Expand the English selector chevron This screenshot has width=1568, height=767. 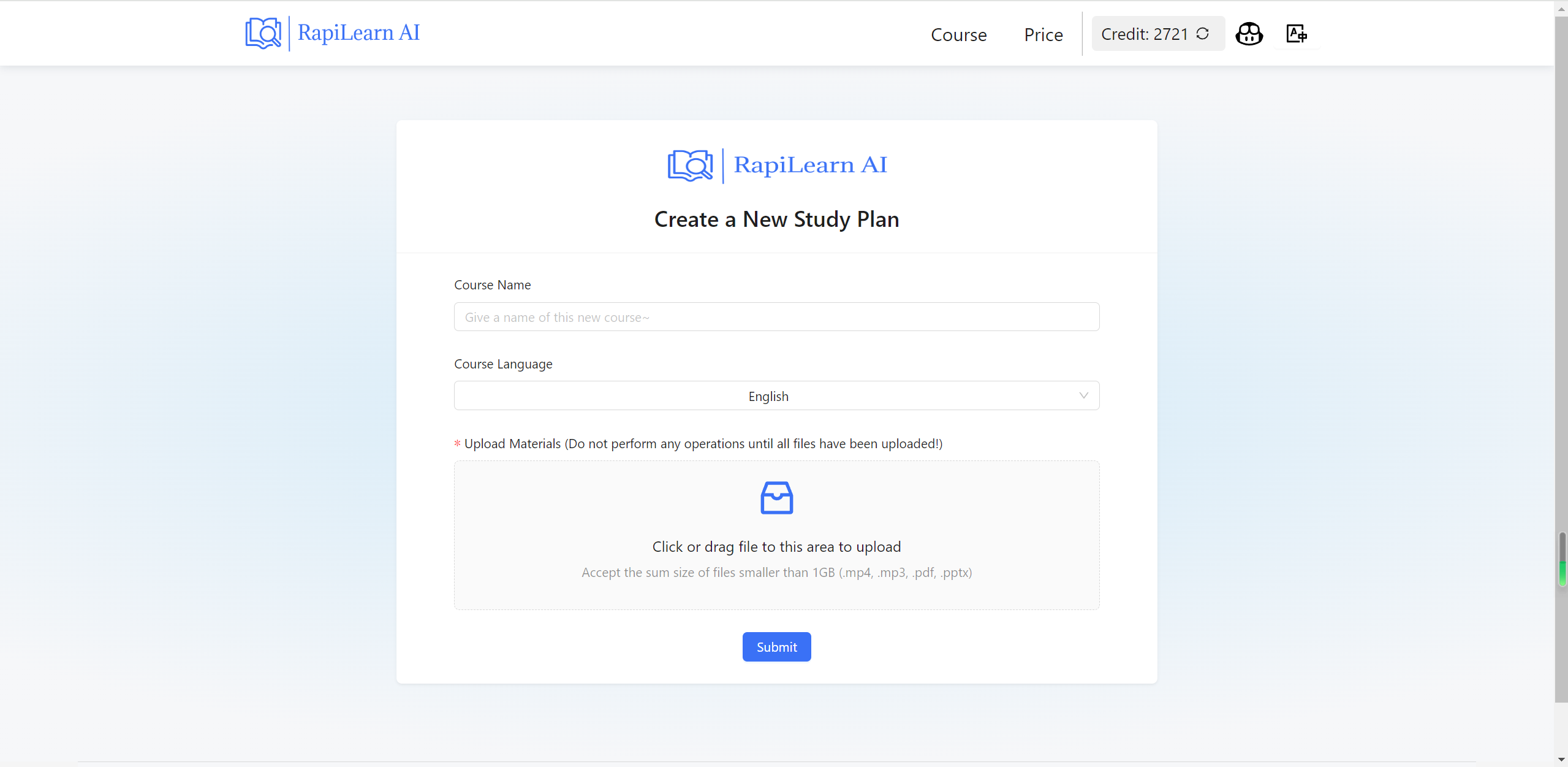click(1082, 395)
